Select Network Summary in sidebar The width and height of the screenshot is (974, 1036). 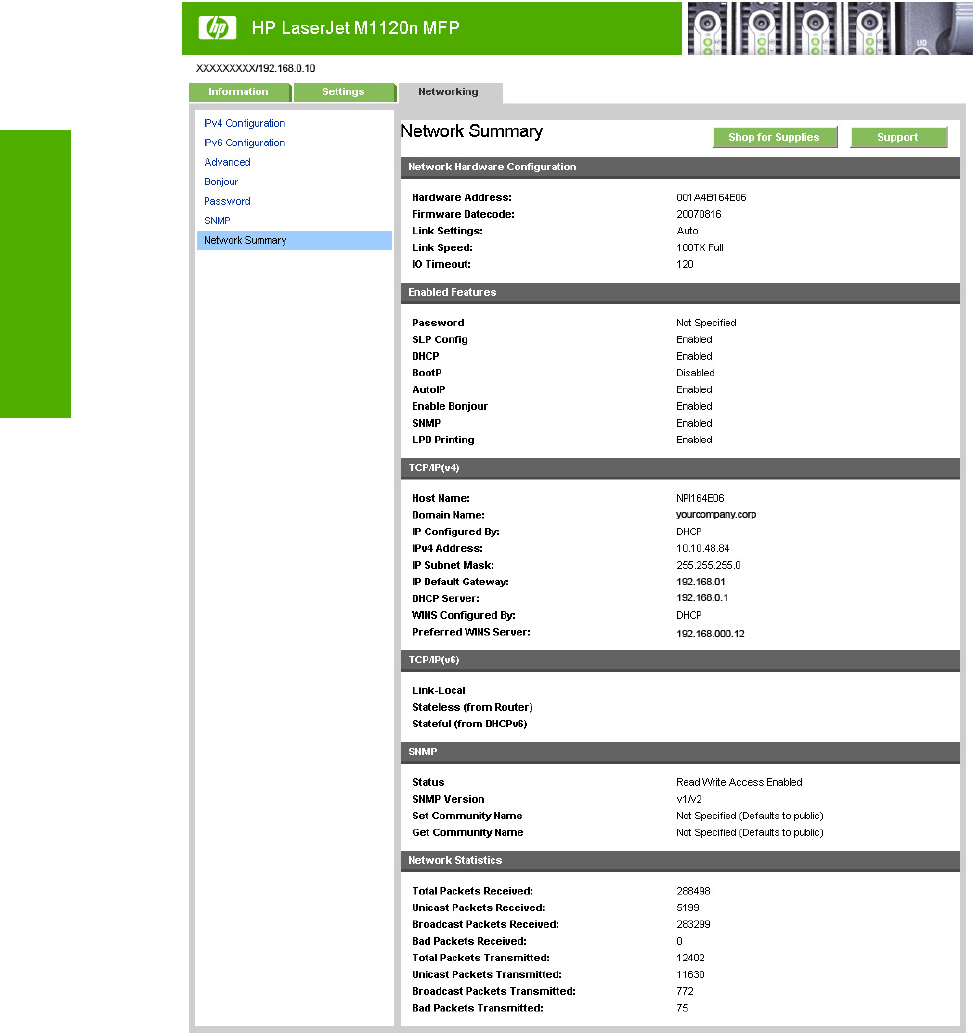coord(294,240)
